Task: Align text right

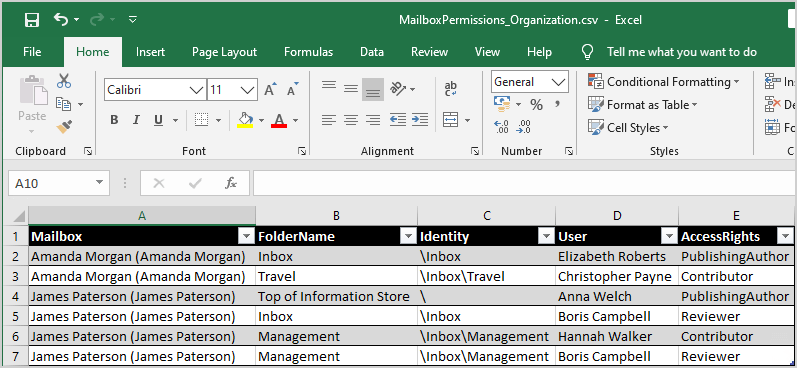Action: [373, 120]
